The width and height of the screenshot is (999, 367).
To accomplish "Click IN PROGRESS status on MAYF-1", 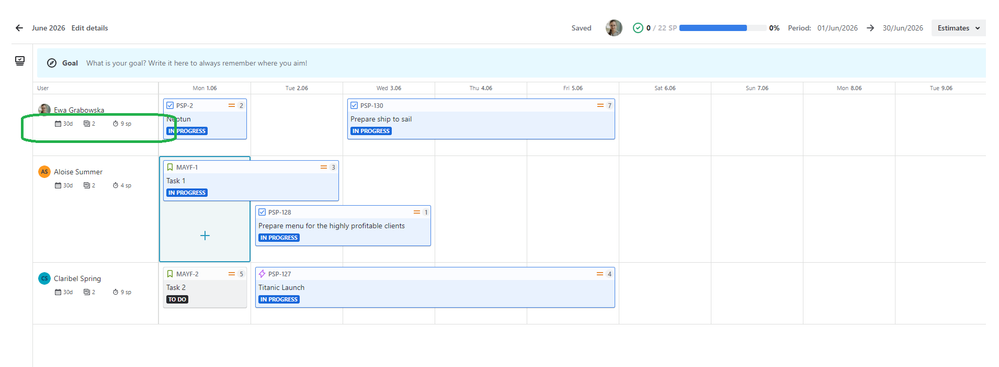I will pyautogui.click(x=187, y=192).
